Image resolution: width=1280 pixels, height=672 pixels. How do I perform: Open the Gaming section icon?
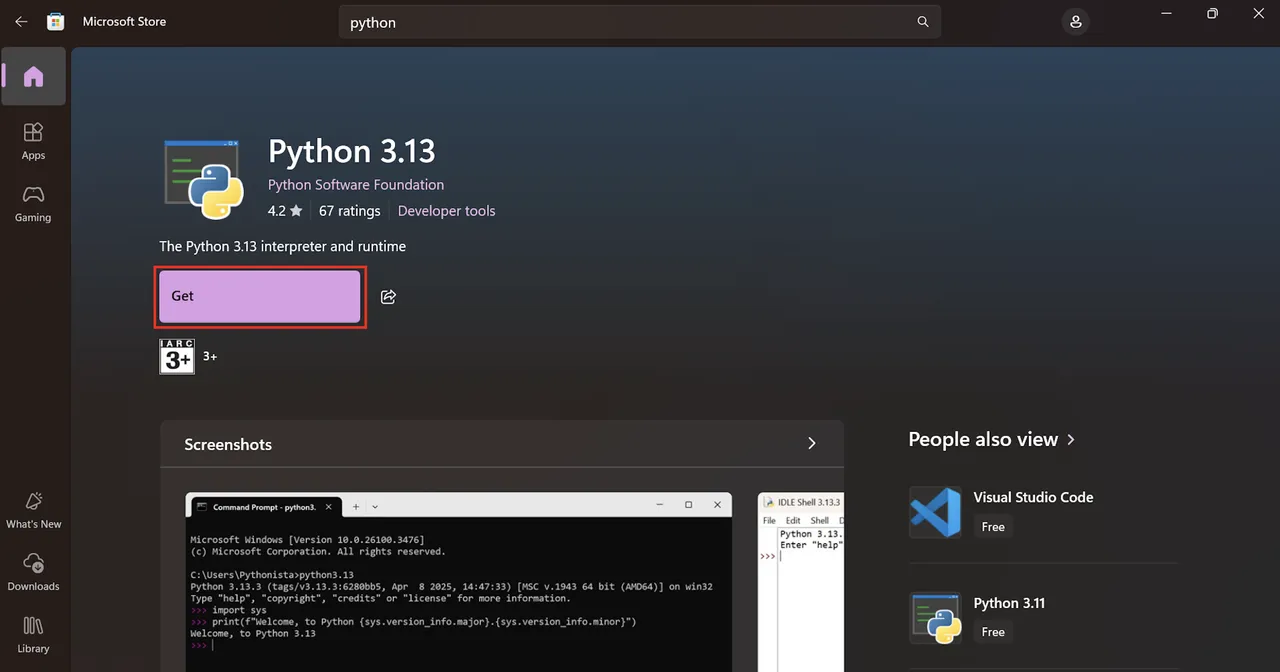[33, 203]
